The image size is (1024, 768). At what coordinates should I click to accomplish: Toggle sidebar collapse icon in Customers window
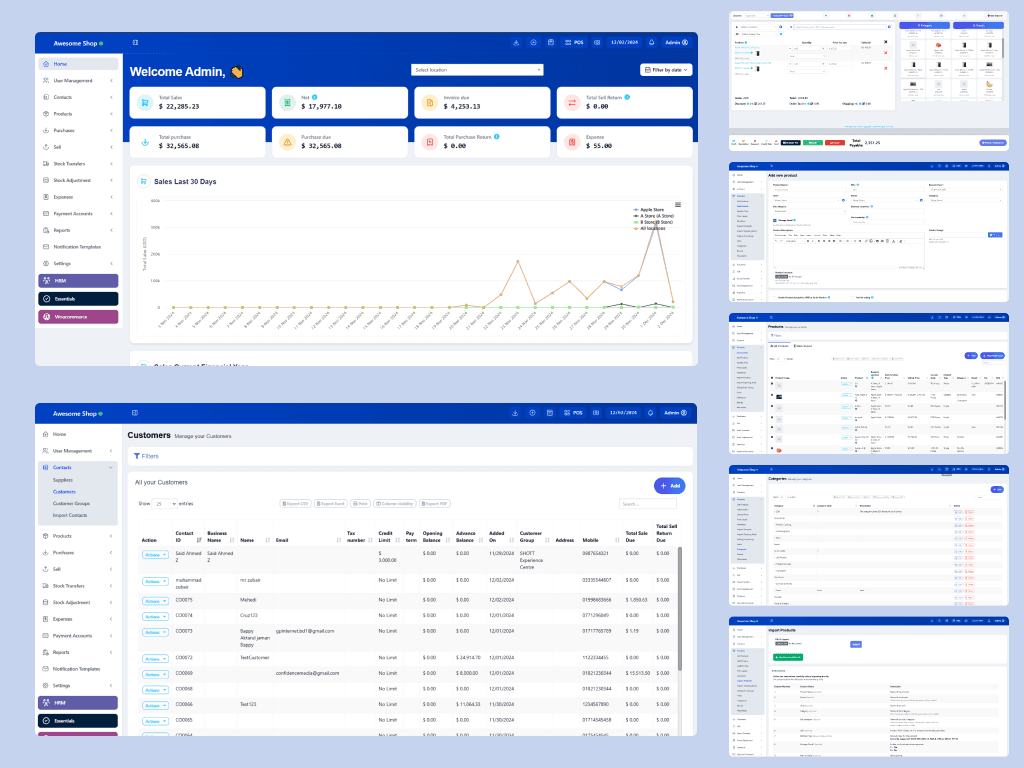tap(135, 413)
